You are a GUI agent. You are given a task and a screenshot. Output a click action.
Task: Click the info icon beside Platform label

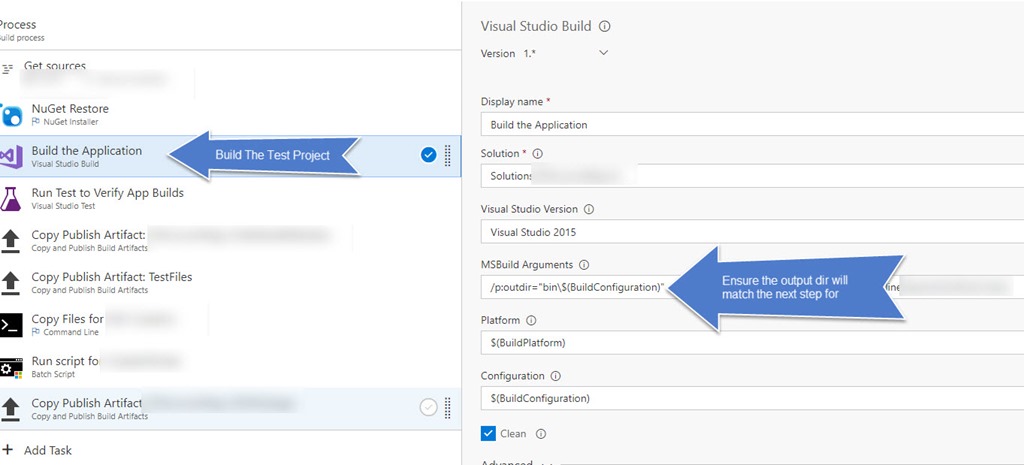531,321
